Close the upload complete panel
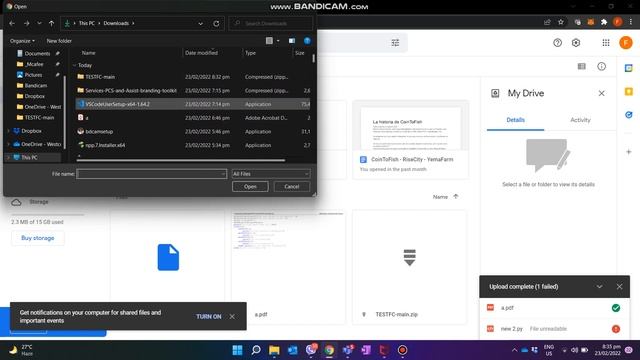 619,287
